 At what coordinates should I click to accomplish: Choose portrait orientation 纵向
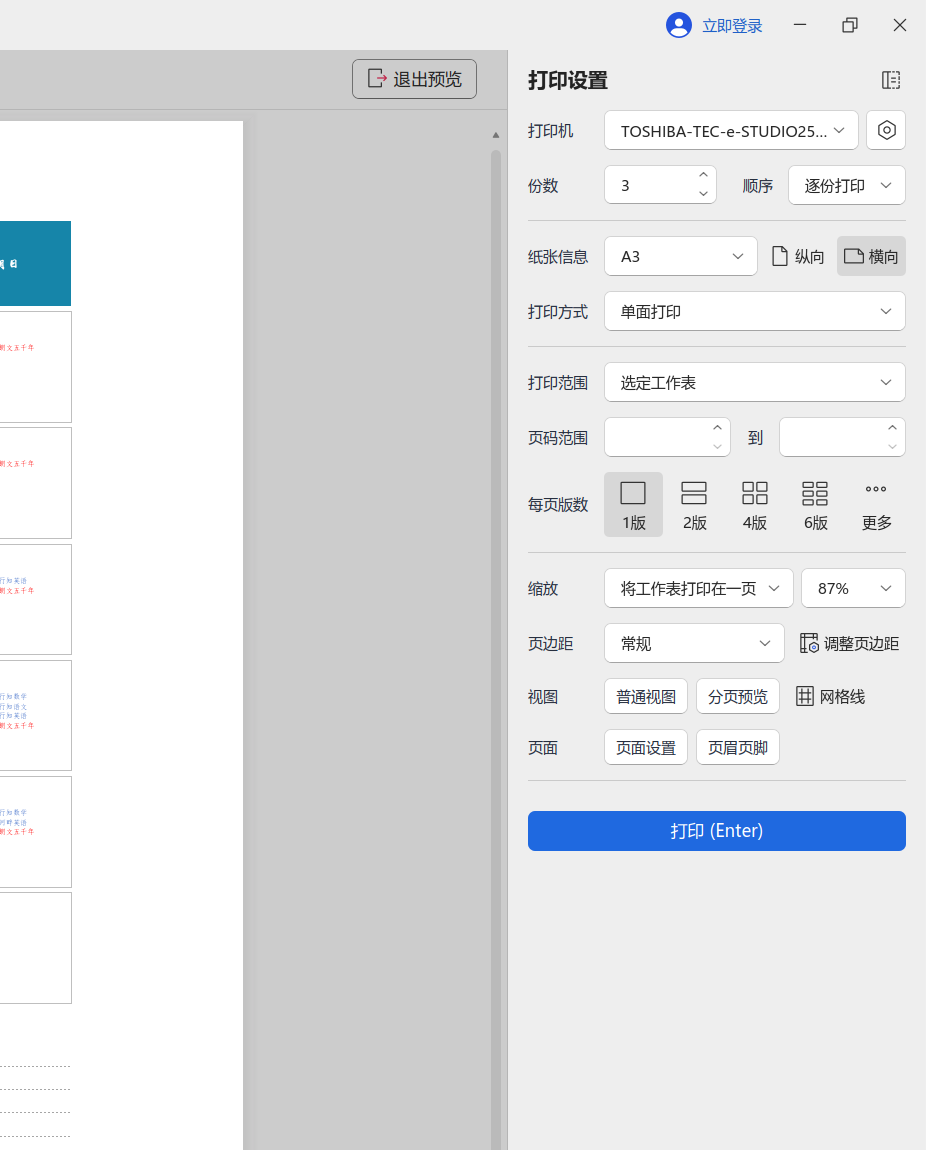tap(798, 257)
